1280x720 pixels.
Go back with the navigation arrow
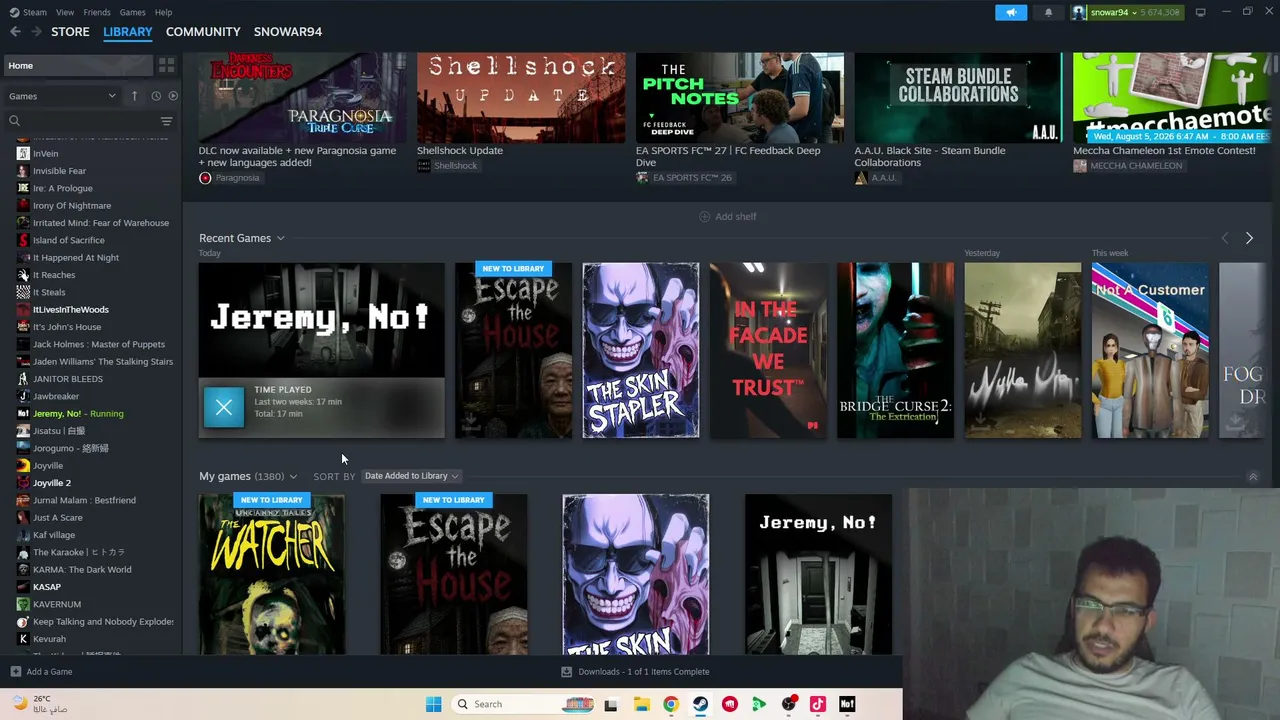[x=15, y=32]
